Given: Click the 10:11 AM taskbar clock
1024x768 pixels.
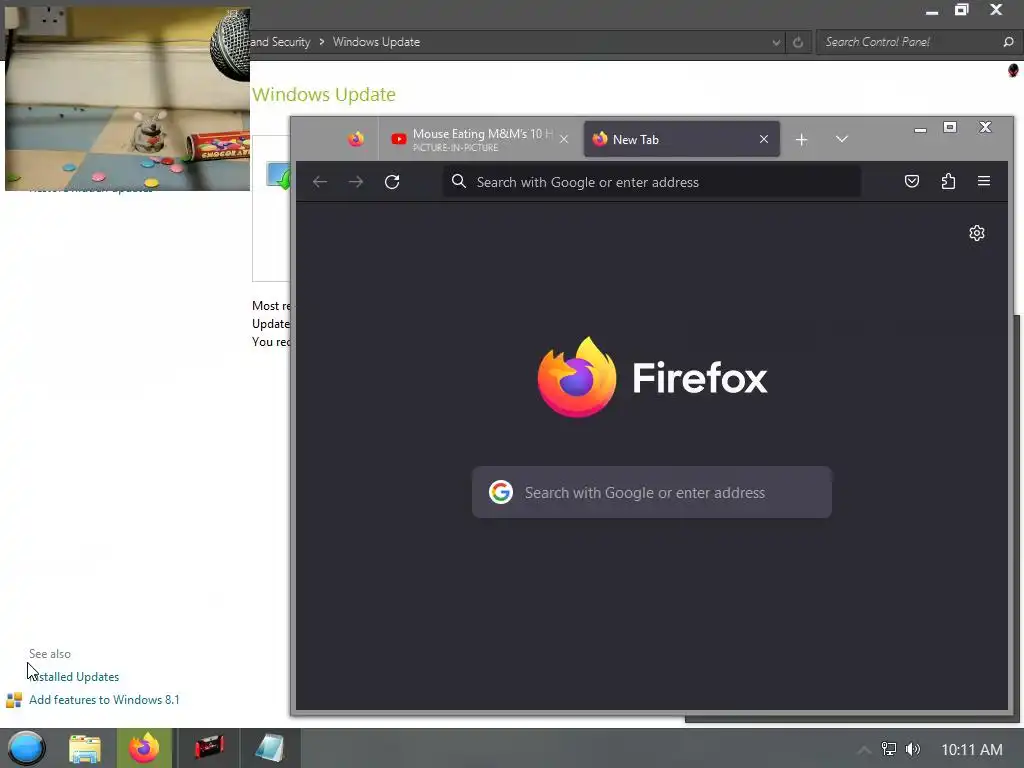Looking at the screenshot, I should (972, 750).
